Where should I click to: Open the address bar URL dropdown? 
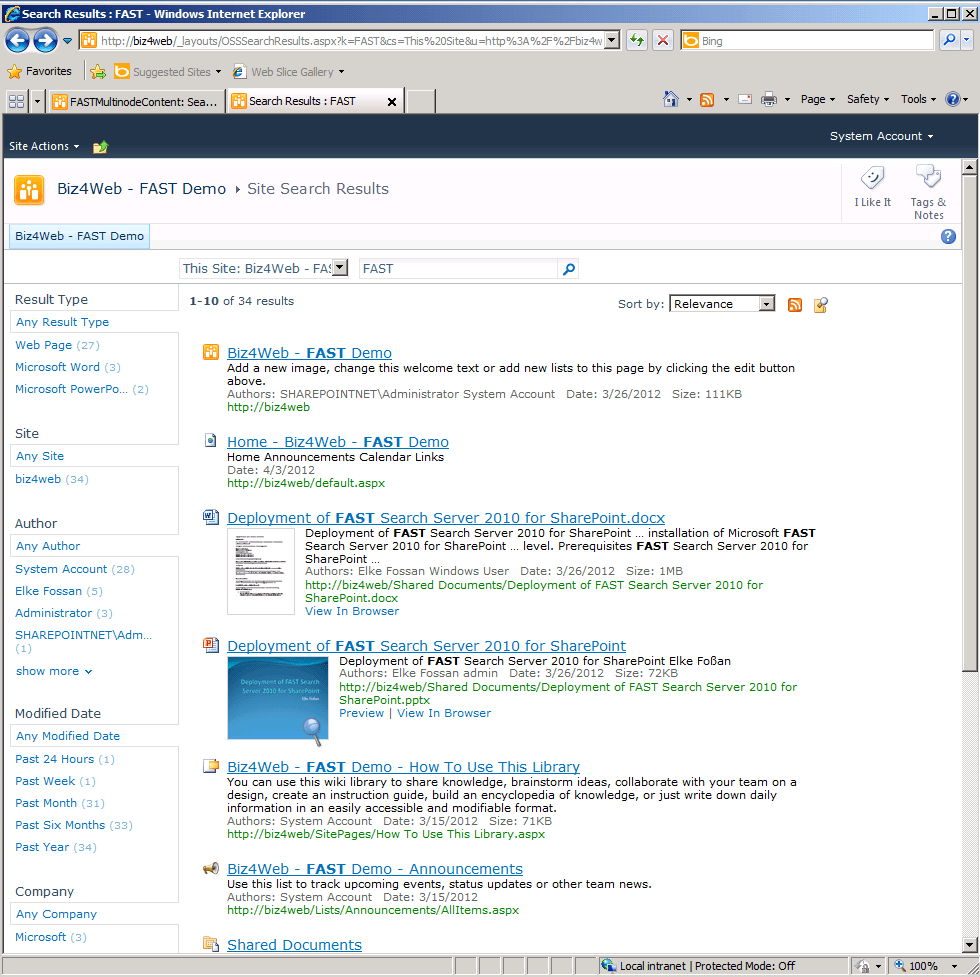(612, 41)
